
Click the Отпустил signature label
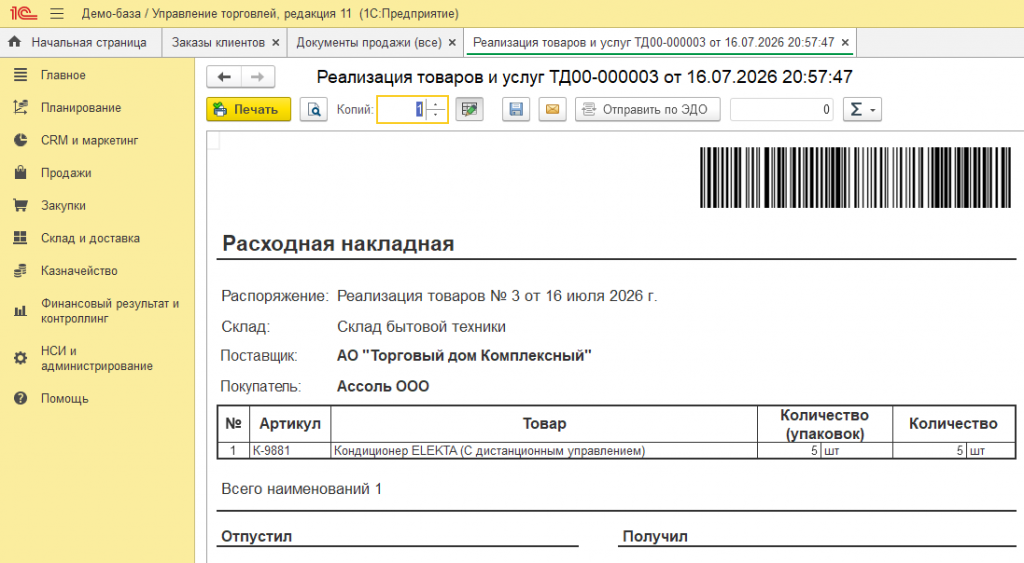(x=257, y=536)
